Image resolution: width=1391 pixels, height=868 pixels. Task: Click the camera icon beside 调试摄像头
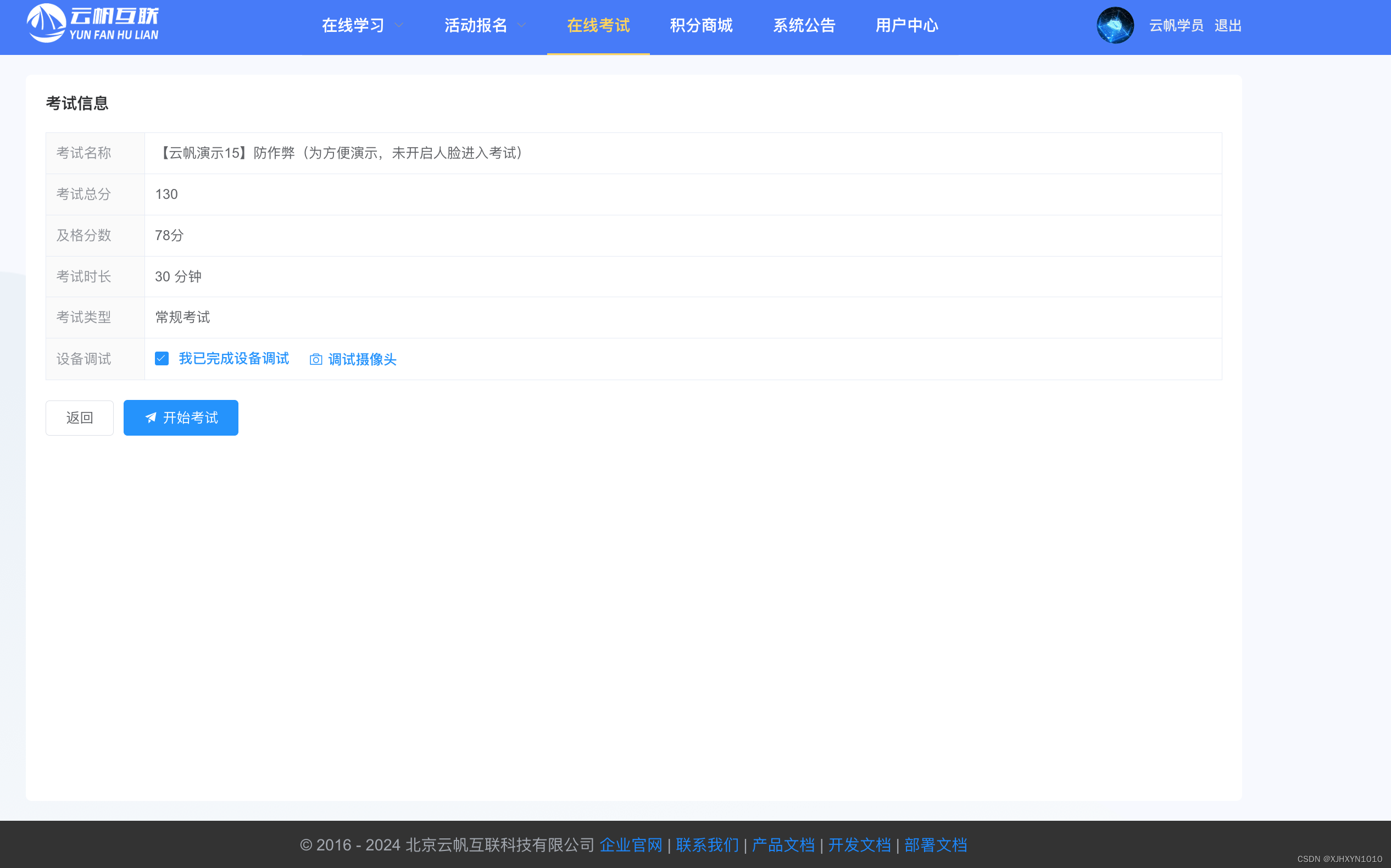click(x=316, y=359)
